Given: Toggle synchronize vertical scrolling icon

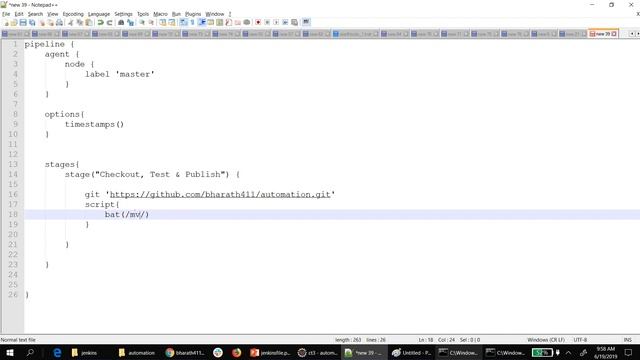Looking at the screenshot, I should pyautogui.click(x=162, y=22).
